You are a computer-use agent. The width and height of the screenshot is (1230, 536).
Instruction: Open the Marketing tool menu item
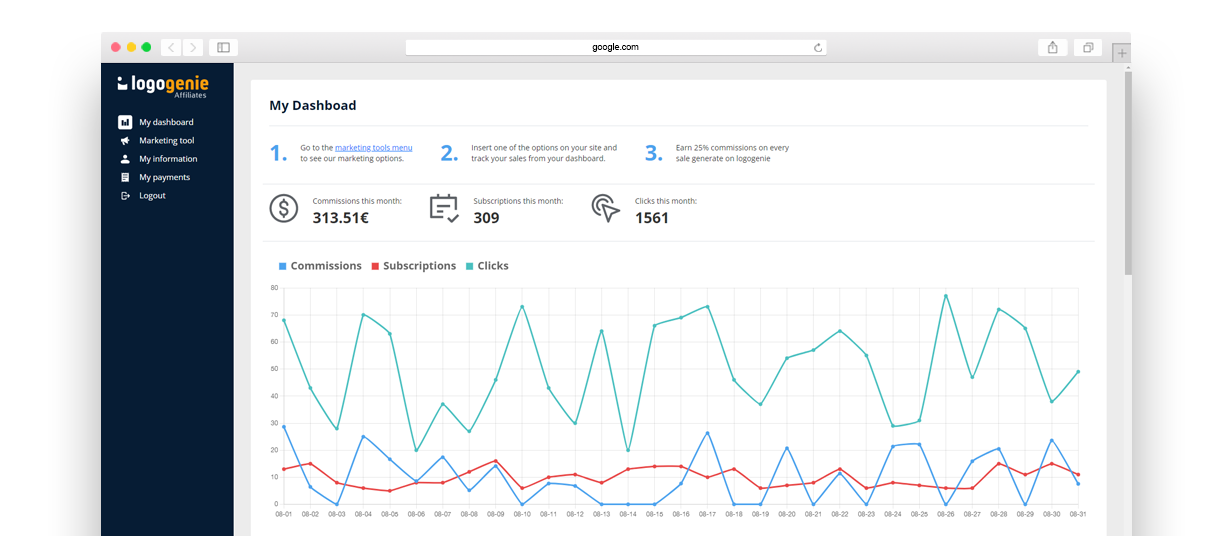click(166, 141)
